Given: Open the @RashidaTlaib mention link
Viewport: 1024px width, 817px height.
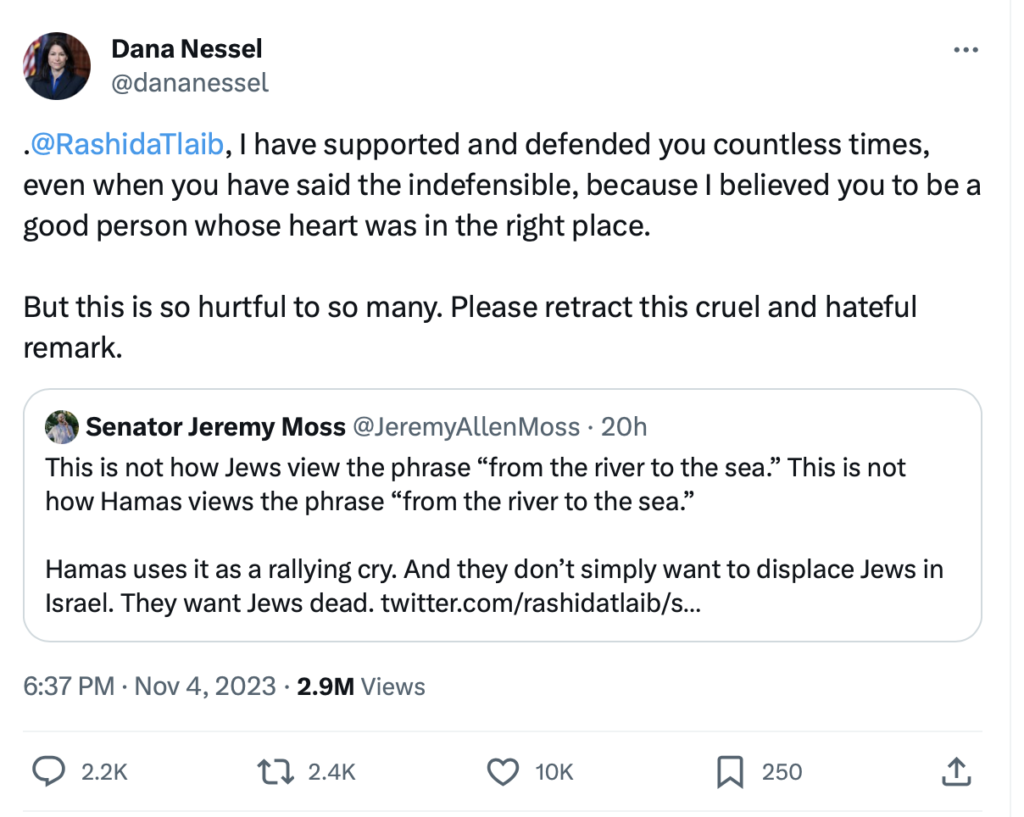Looking at the screenshot, I should tap(127, 145).
